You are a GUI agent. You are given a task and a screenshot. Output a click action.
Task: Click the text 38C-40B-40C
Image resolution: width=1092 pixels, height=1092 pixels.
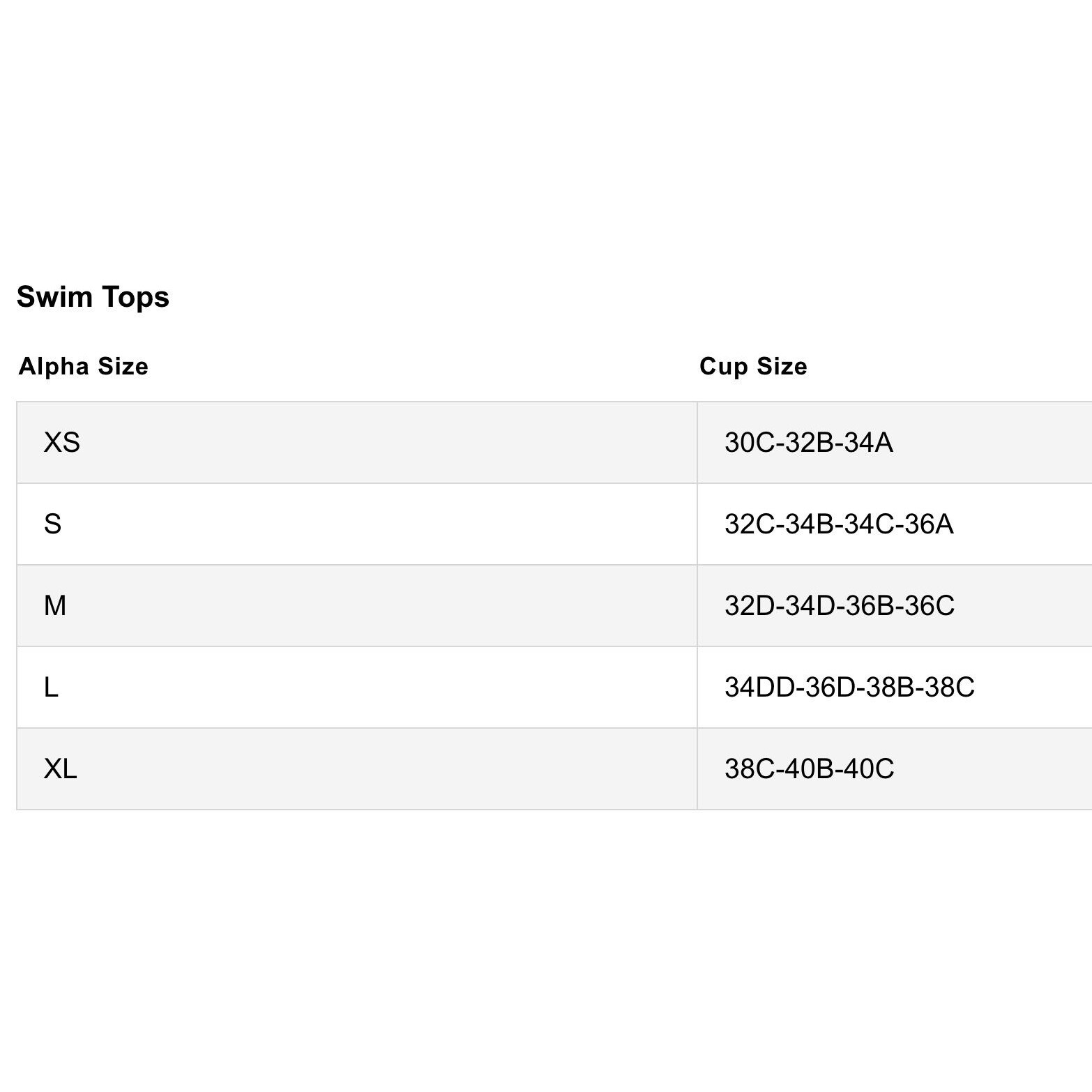809,769
